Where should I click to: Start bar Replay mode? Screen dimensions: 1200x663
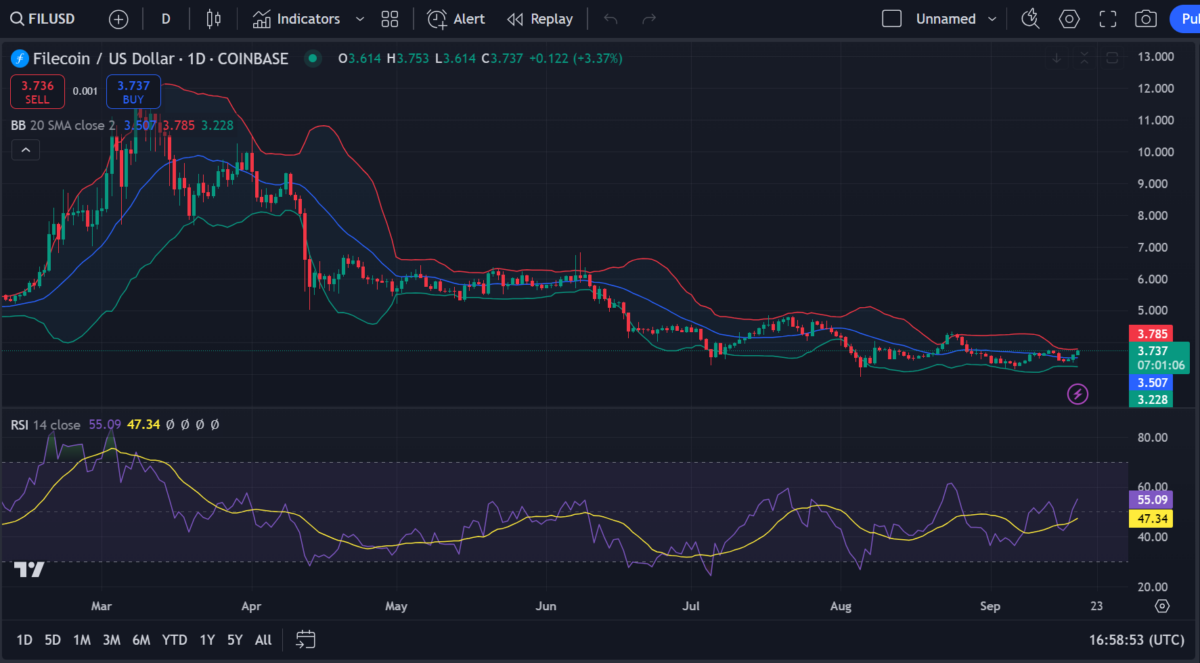(x=540, y=19)
